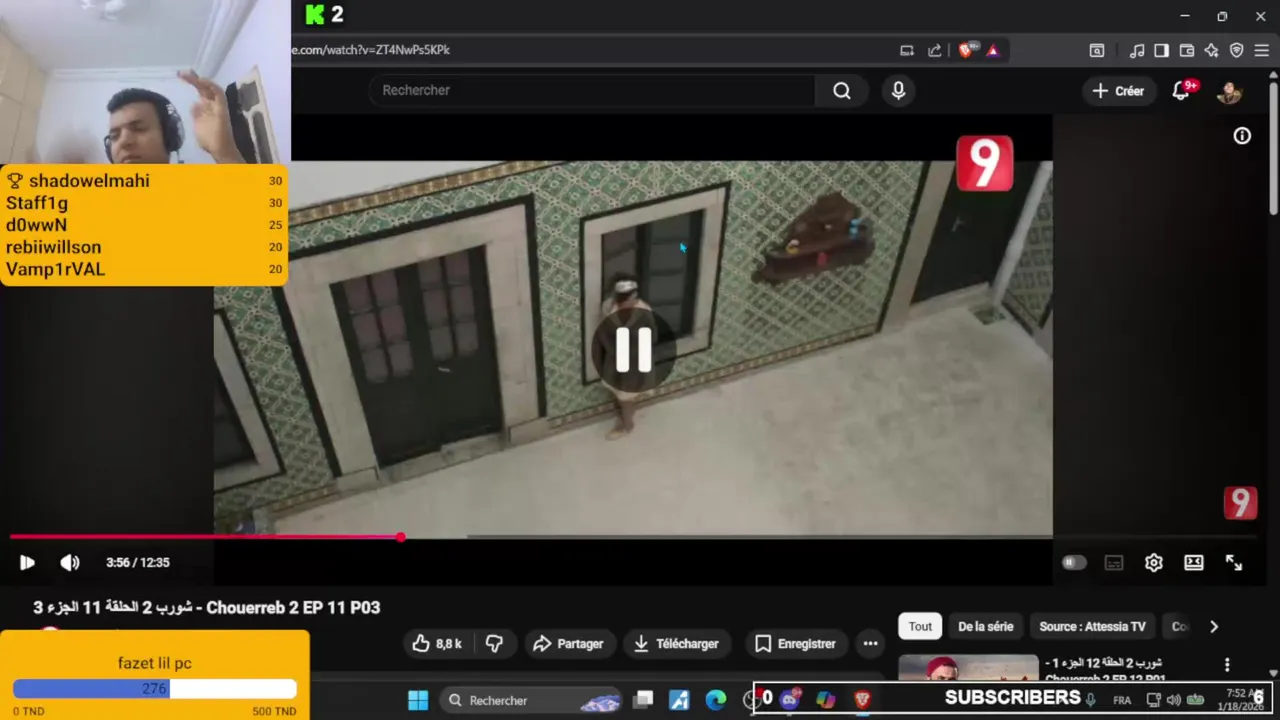Open Discord from taskbar
This screenshot has height=720, width=1280.
click(790, 699)
